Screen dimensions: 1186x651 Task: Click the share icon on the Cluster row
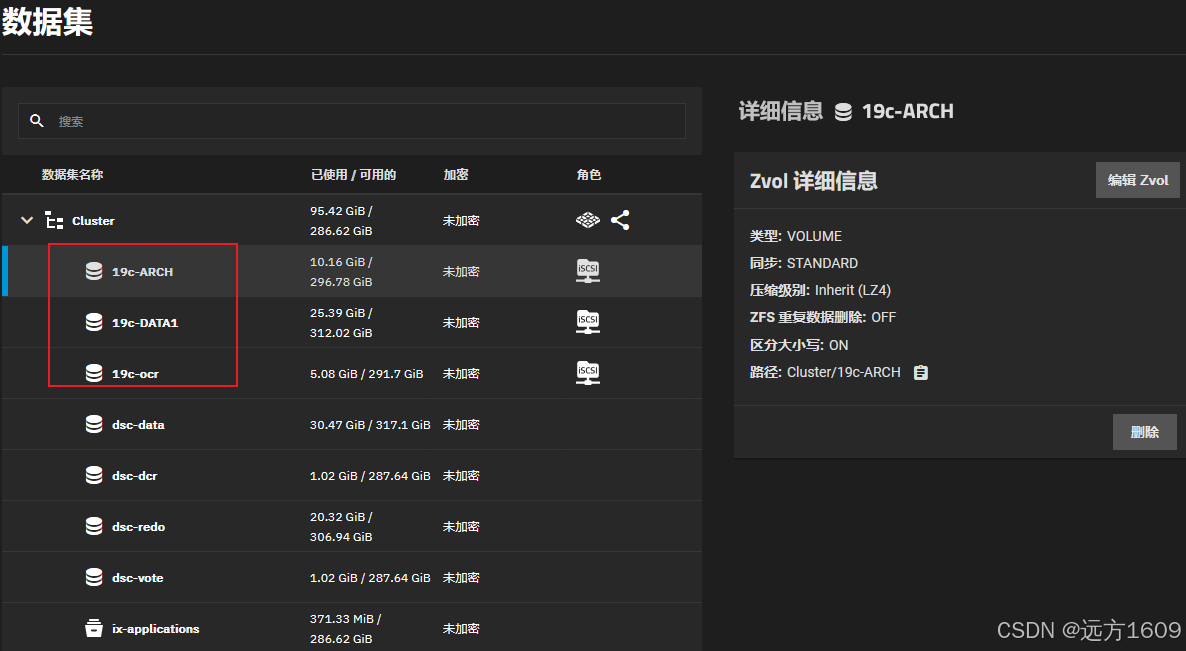pyautogui.click(x=620, y=220)
